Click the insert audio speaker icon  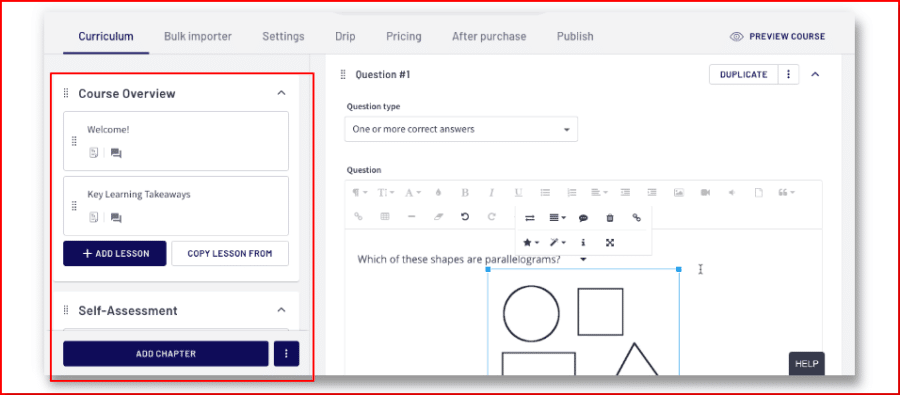pyautogui.click(x=732, y=193)
